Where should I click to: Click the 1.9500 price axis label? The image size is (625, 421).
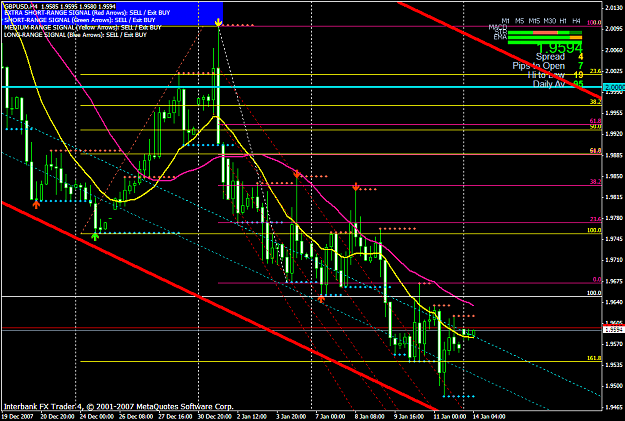[614, 386]
